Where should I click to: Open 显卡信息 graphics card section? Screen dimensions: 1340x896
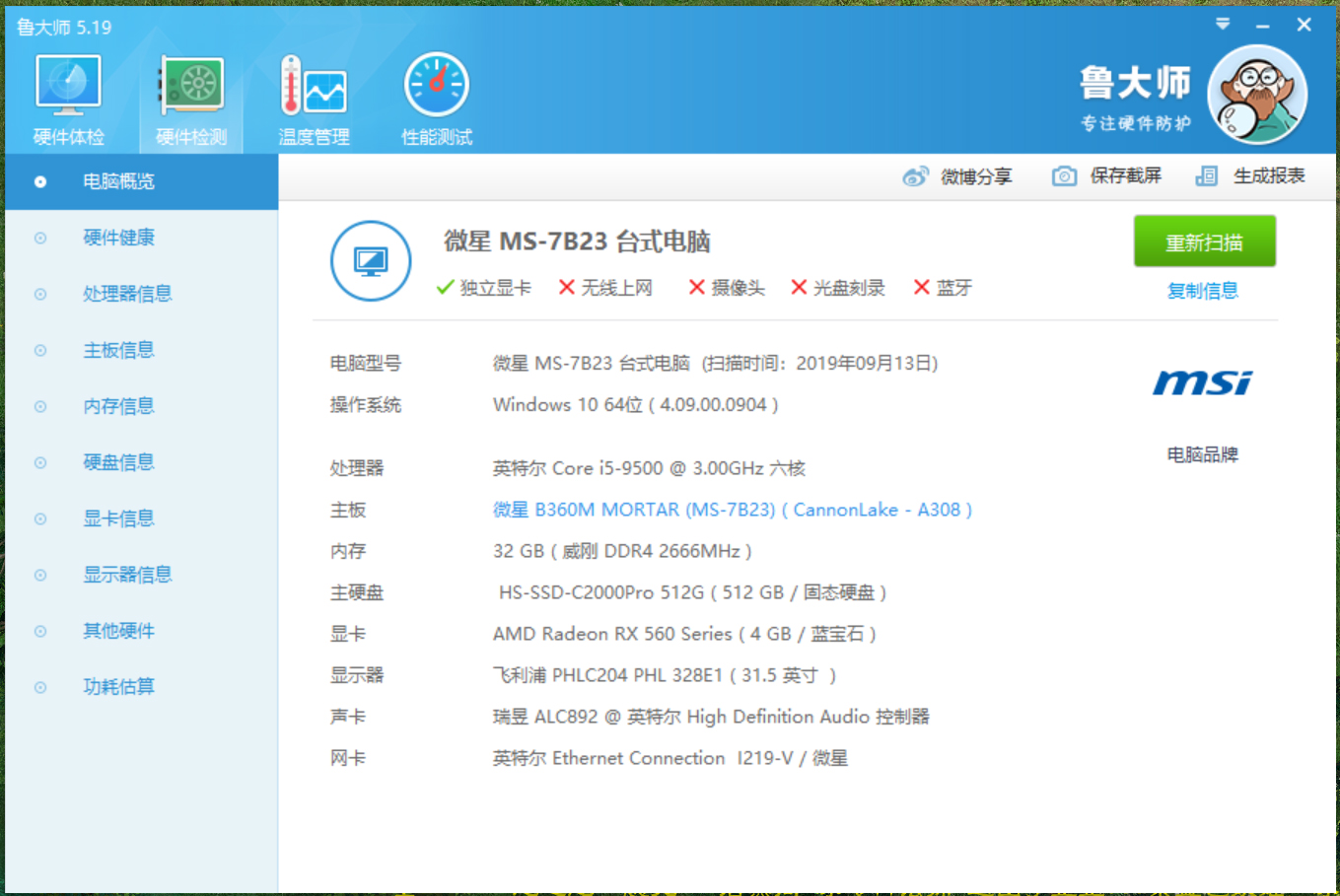119,518
